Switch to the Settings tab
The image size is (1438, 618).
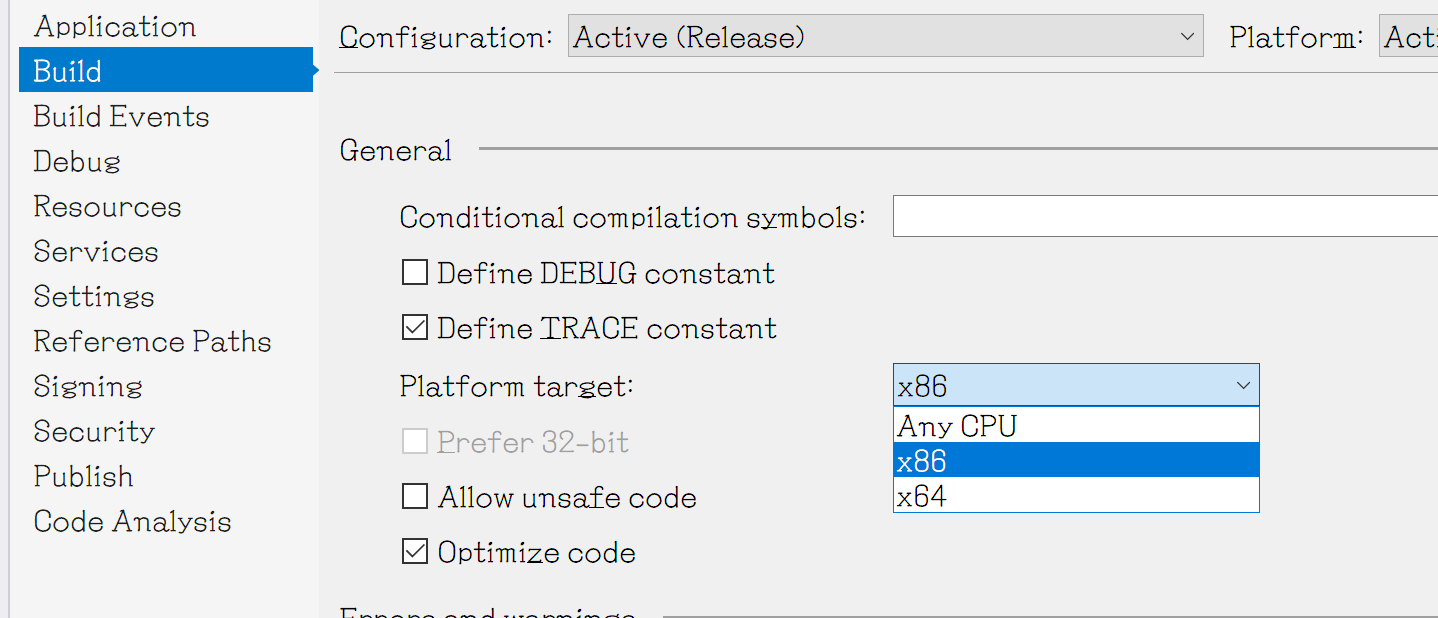pos(94,297)
